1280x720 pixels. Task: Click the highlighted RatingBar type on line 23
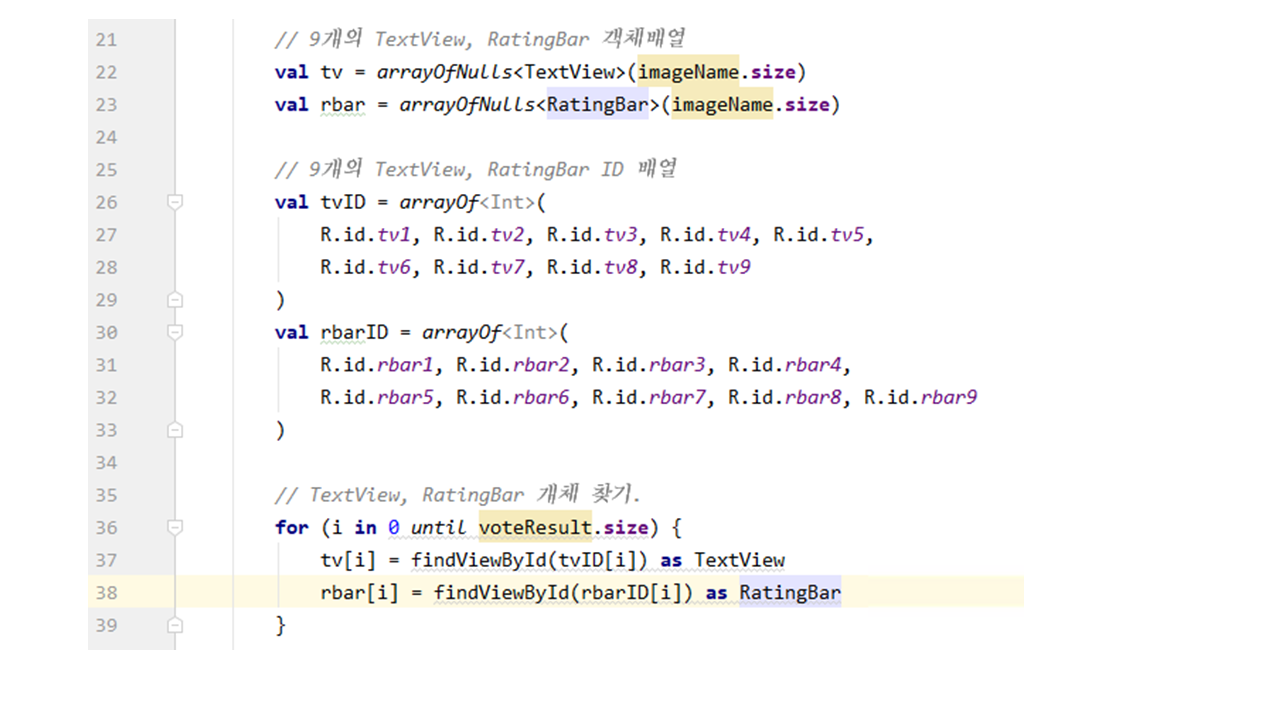597,104
